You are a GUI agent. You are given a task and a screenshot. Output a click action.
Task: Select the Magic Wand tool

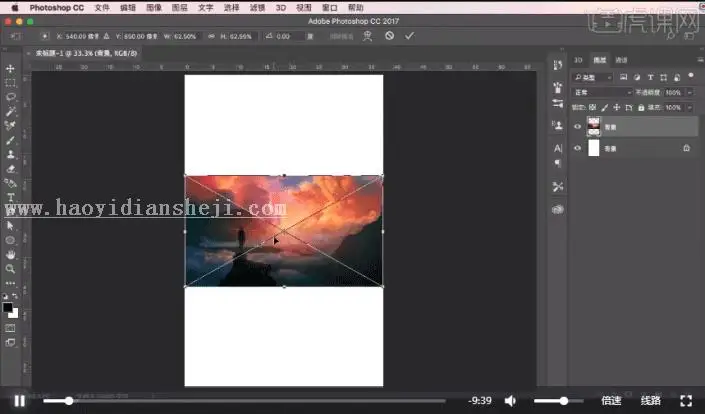(10, 111)
